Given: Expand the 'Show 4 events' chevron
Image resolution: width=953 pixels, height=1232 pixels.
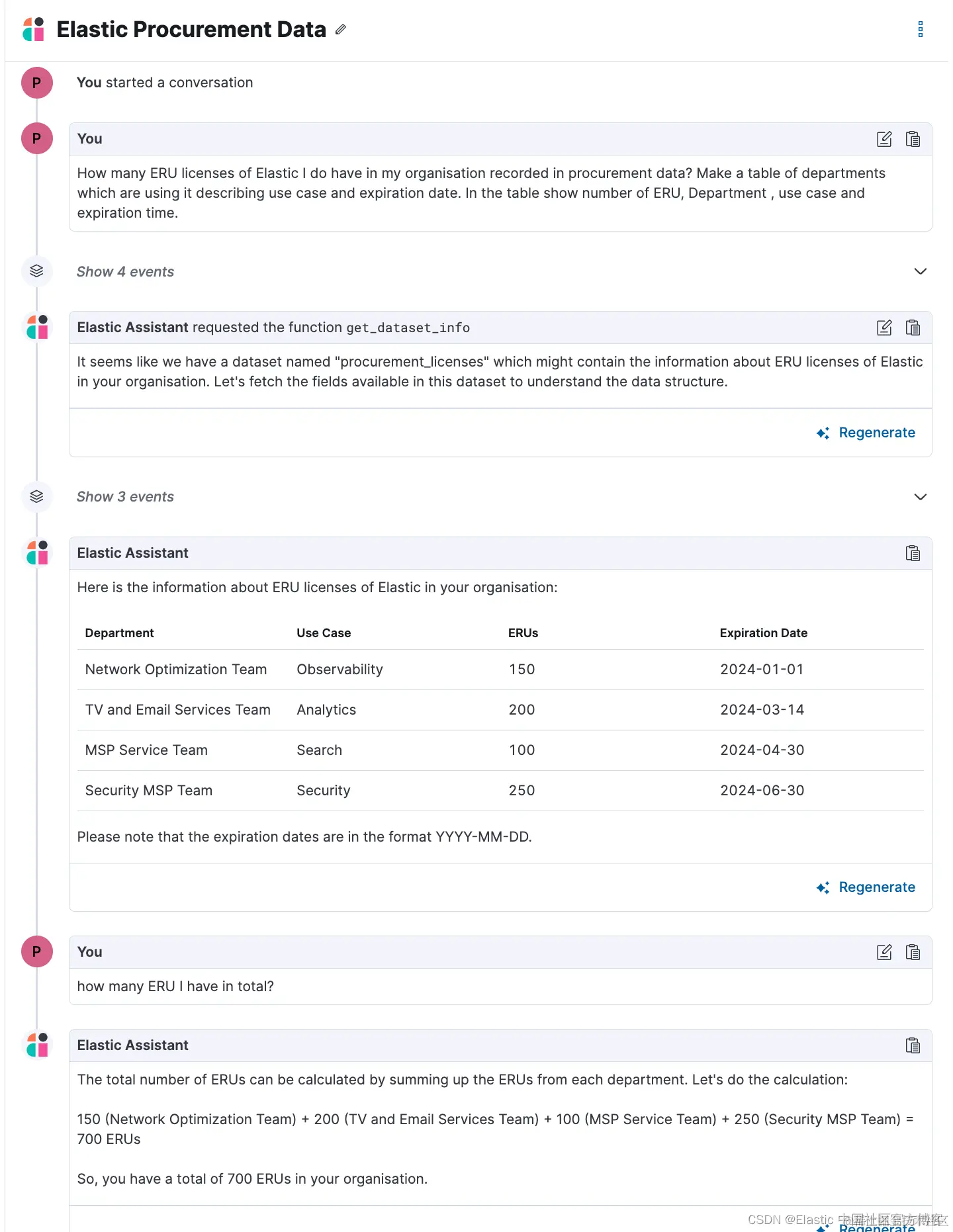Looking at the screenshot, I should pos(920,271).
